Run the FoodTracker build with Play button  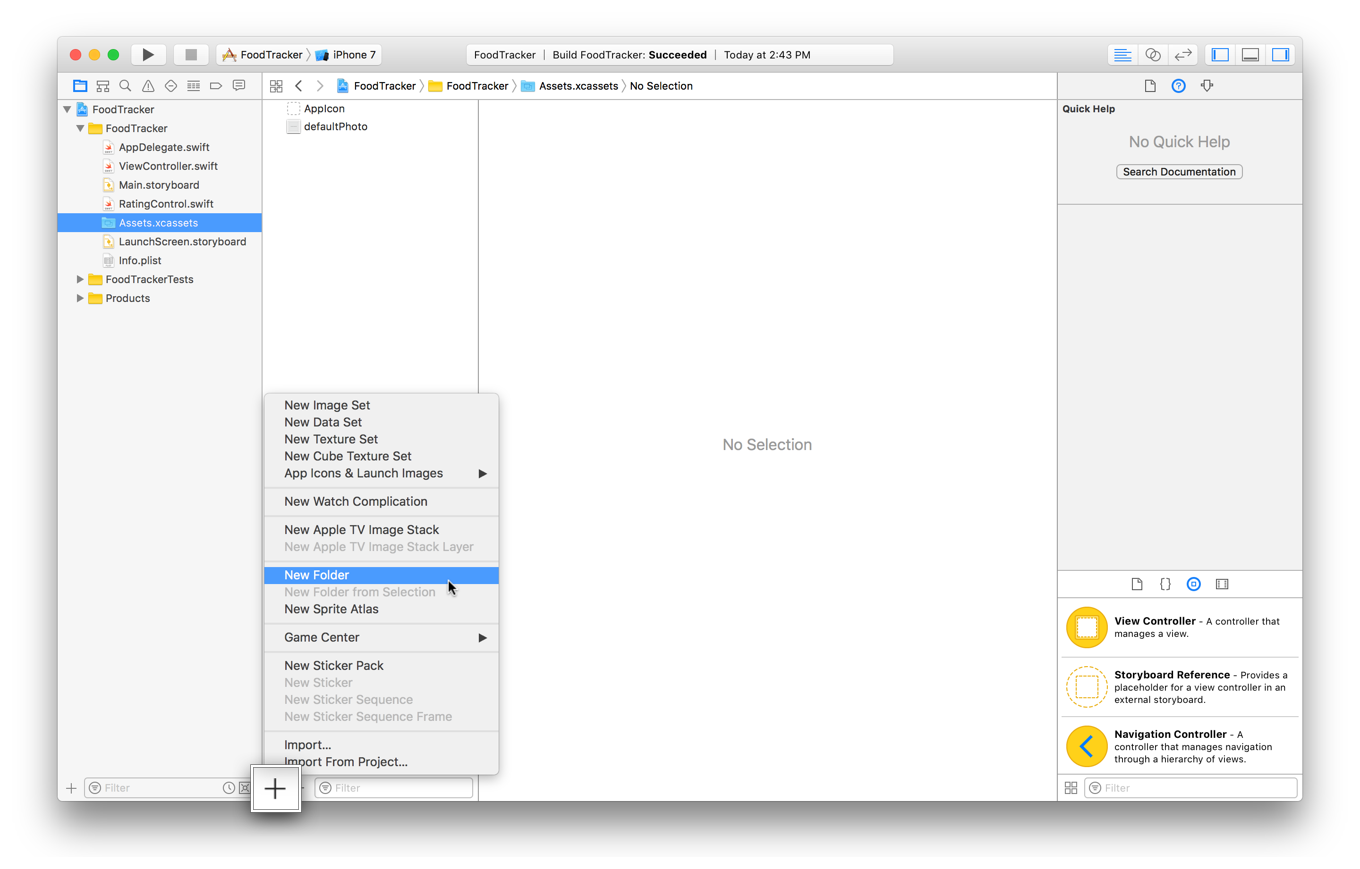[x=148, y=55]
